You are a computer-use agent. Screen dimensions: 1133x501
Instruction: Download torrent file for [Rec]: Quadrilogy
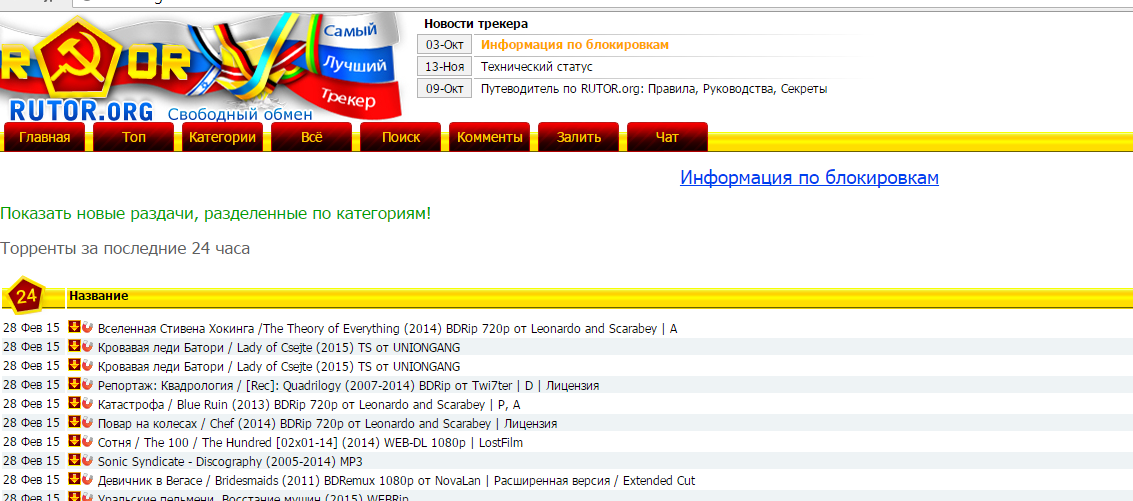point(73,383)
